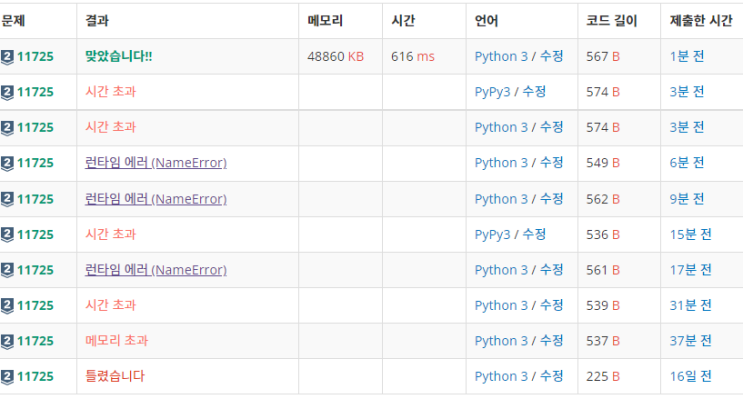The width and height of the screenshot is (743, 399).
Task: Click the 코드 길이 column header
Action: [612, 21]
